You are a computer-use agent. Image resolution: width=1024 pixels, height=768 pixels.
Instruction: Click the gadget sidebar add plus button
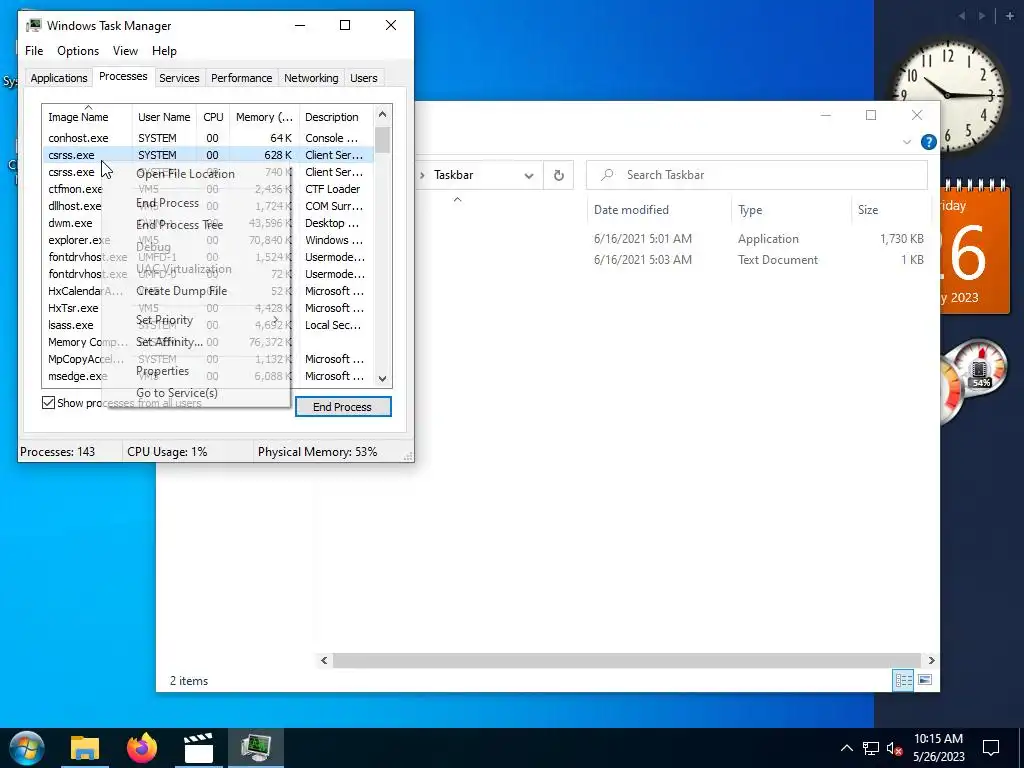tap(1010, 16)
